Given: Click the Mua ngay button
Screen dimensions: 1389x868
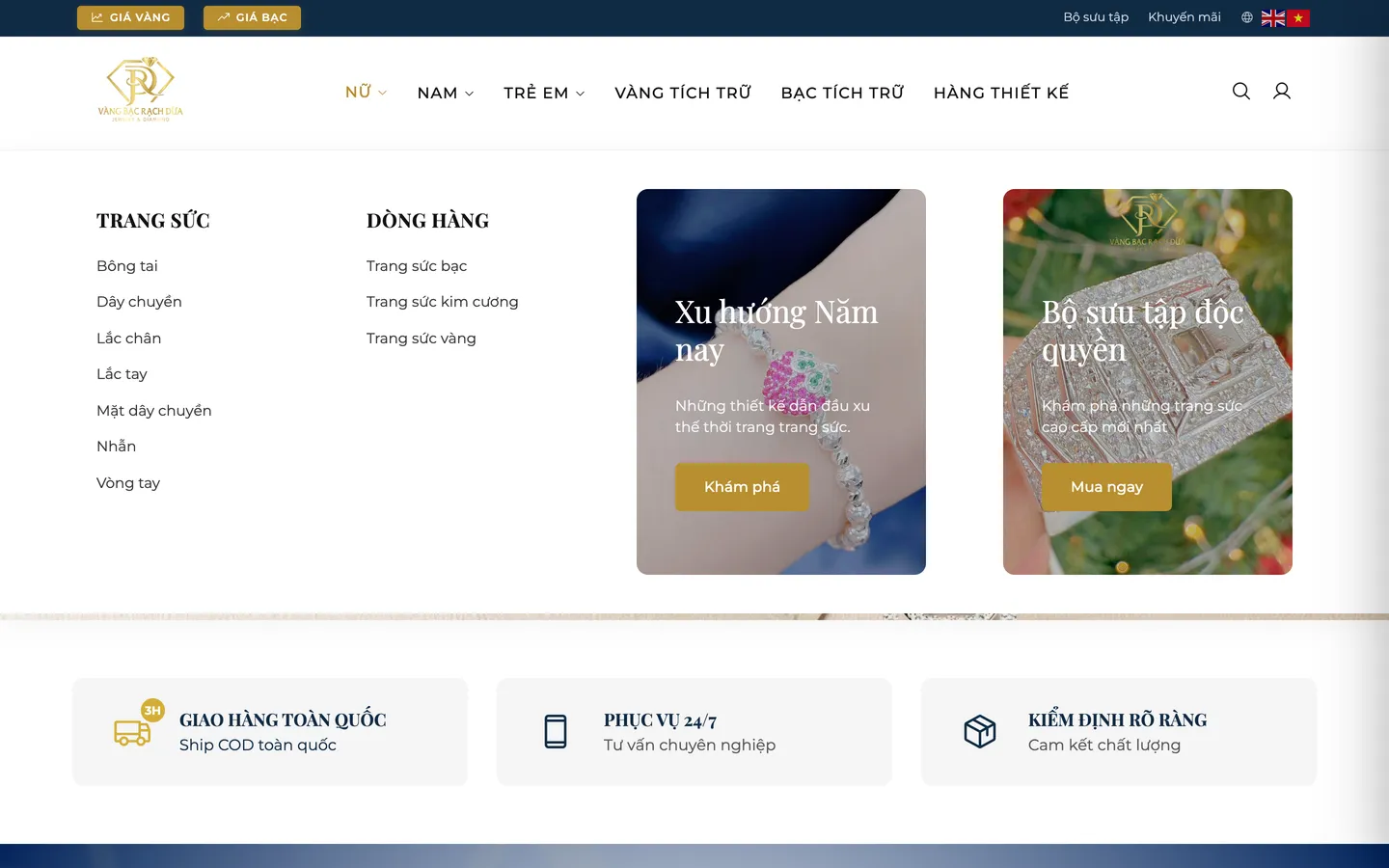Looking at the screenshot, I should pos(1106,487).
